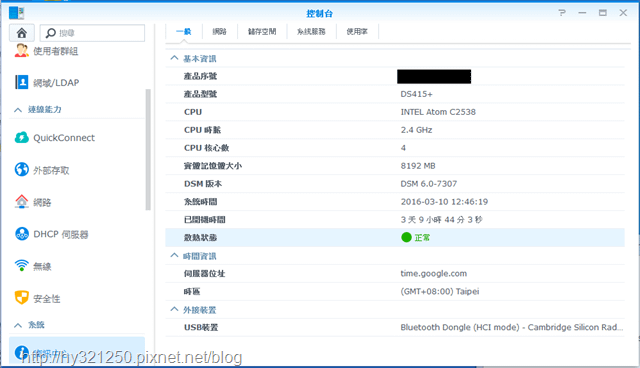Click the CPU 核心數 label
The width and height of the screenshot is (640, 368).
207,148
